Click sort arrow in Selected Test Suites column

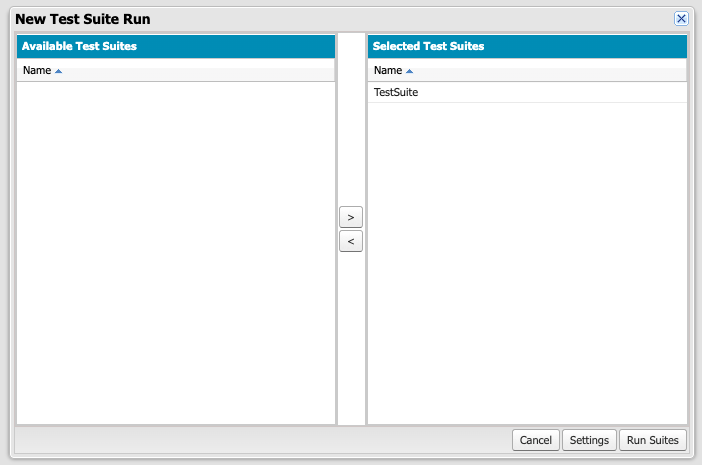tap(409, 71)
